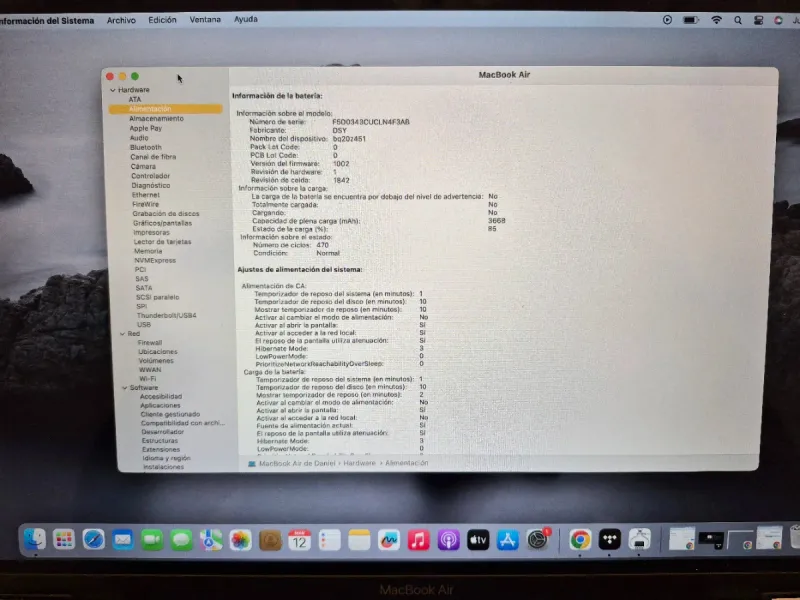Select Cámara in the sidebar

143,166
